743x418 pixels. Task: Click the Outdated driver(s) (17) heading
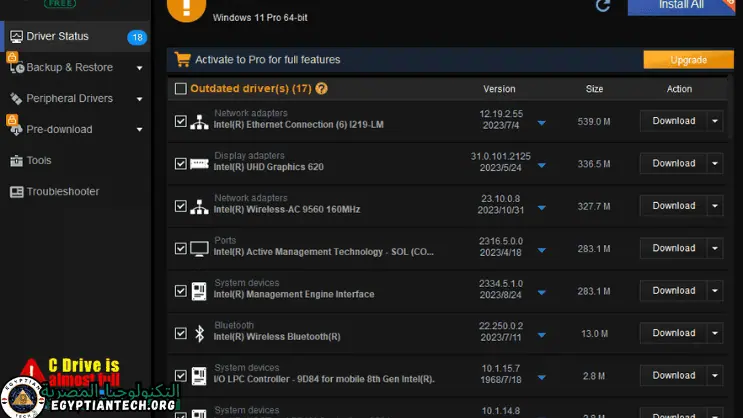[251, 89]
